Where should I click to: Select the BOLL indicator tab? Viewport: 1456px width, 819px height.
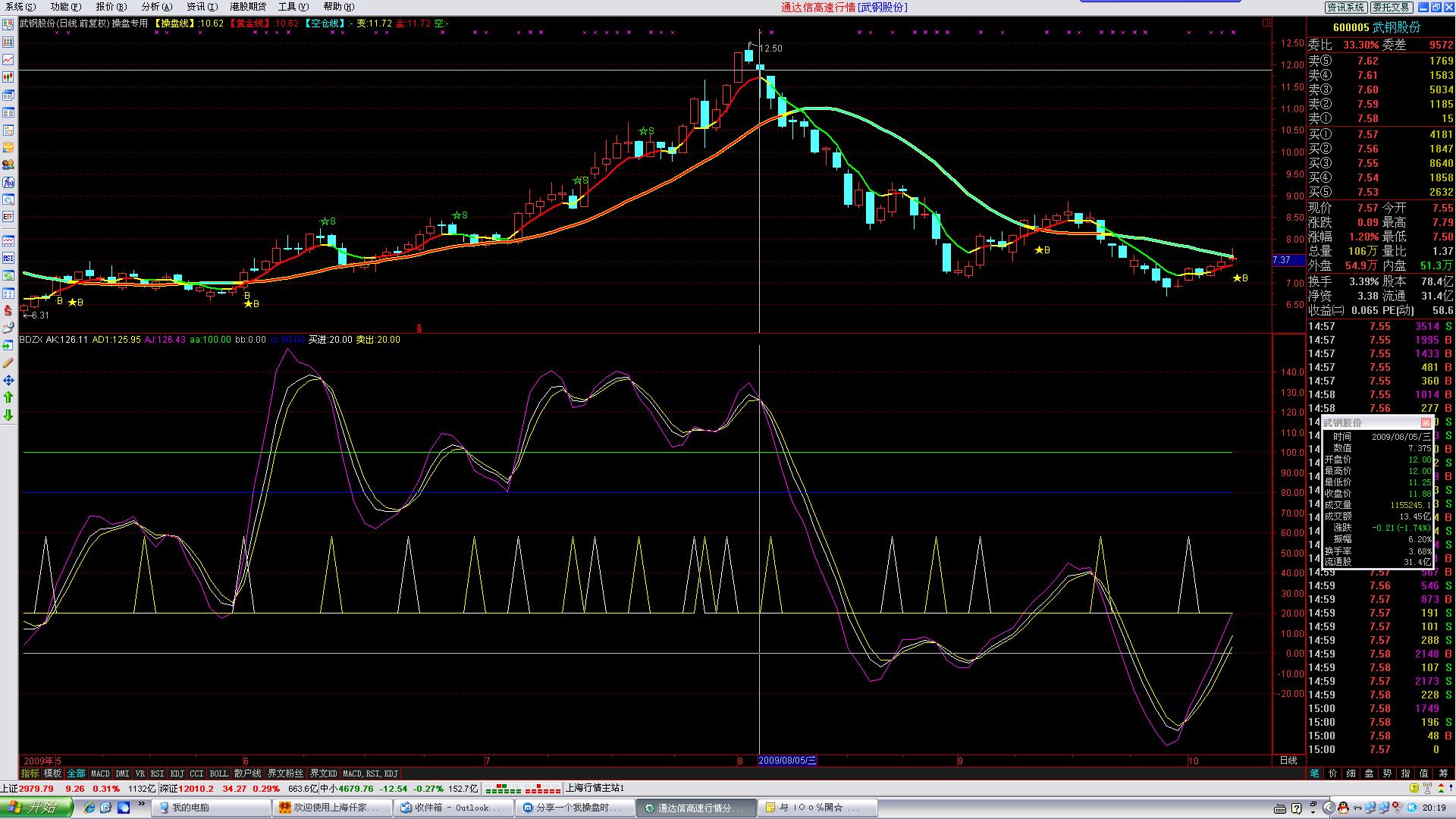(218, 773)
